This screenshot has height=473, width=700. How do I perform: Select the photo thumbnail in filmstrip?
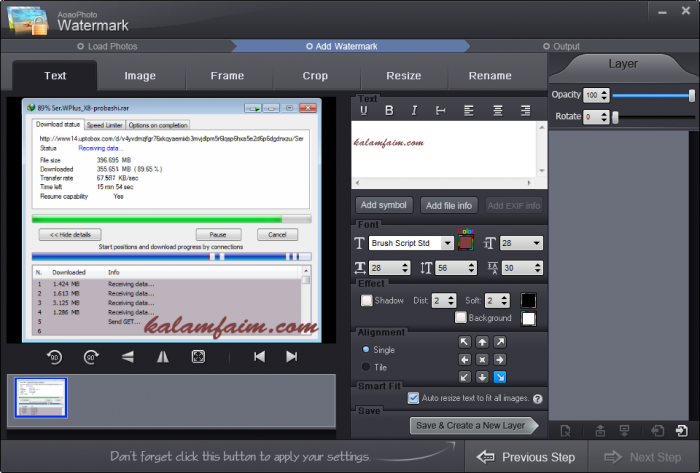(x=41, y=398)
